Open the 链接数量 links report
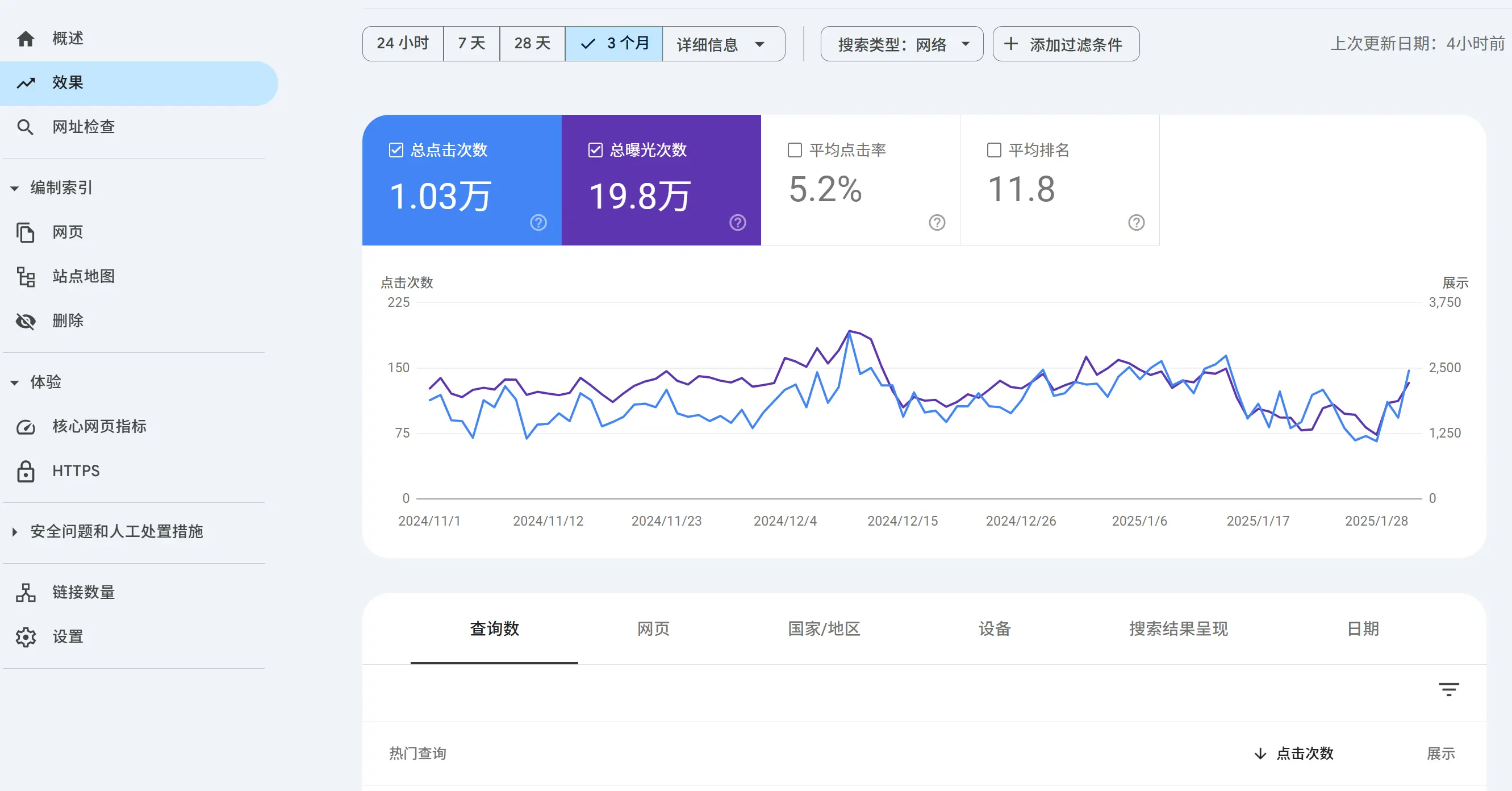The width and height of the screenshot is (1512, 791). click(84, 592)
